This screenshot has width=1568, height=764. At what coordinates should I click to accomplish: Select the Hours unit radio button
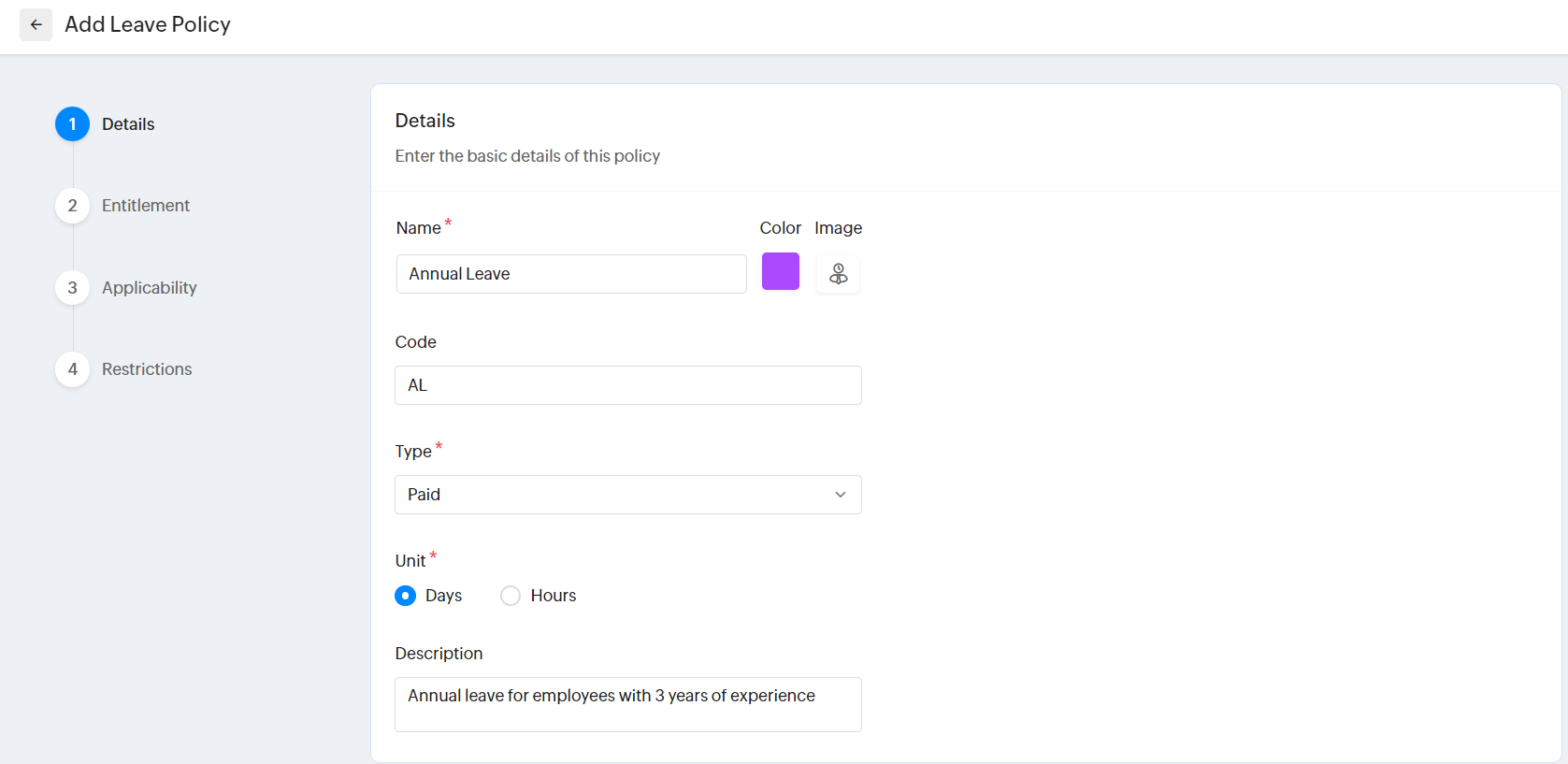pyautogui.click(x=511, y=596)
